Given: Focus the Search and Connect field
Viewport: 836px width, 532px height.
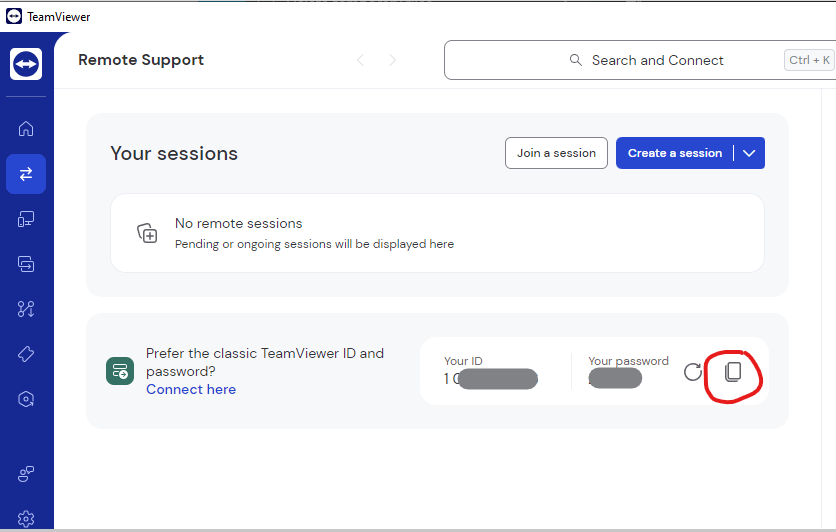Looking at the screenshot, I should tap(640, 60).
